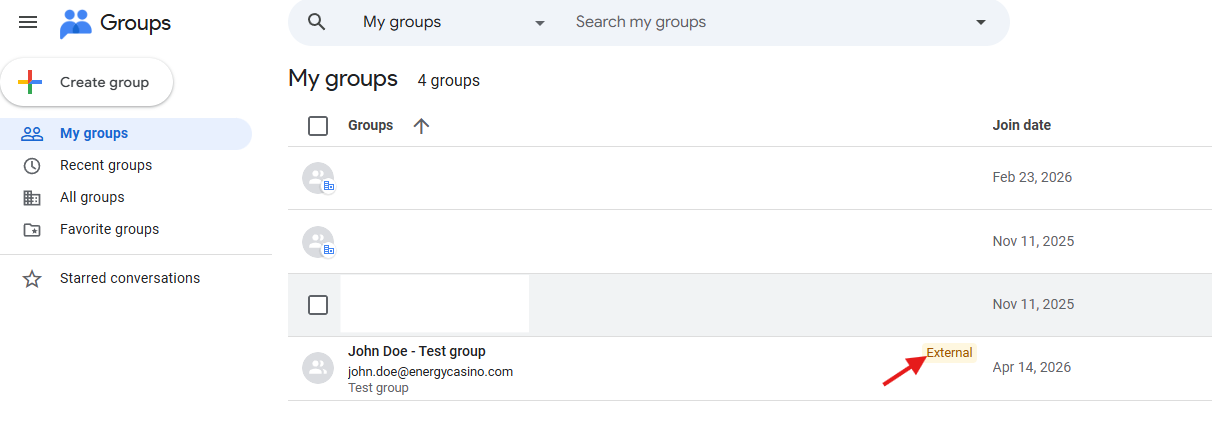
Task: Open the John Doe - Test group
Action: pos(417,351)
